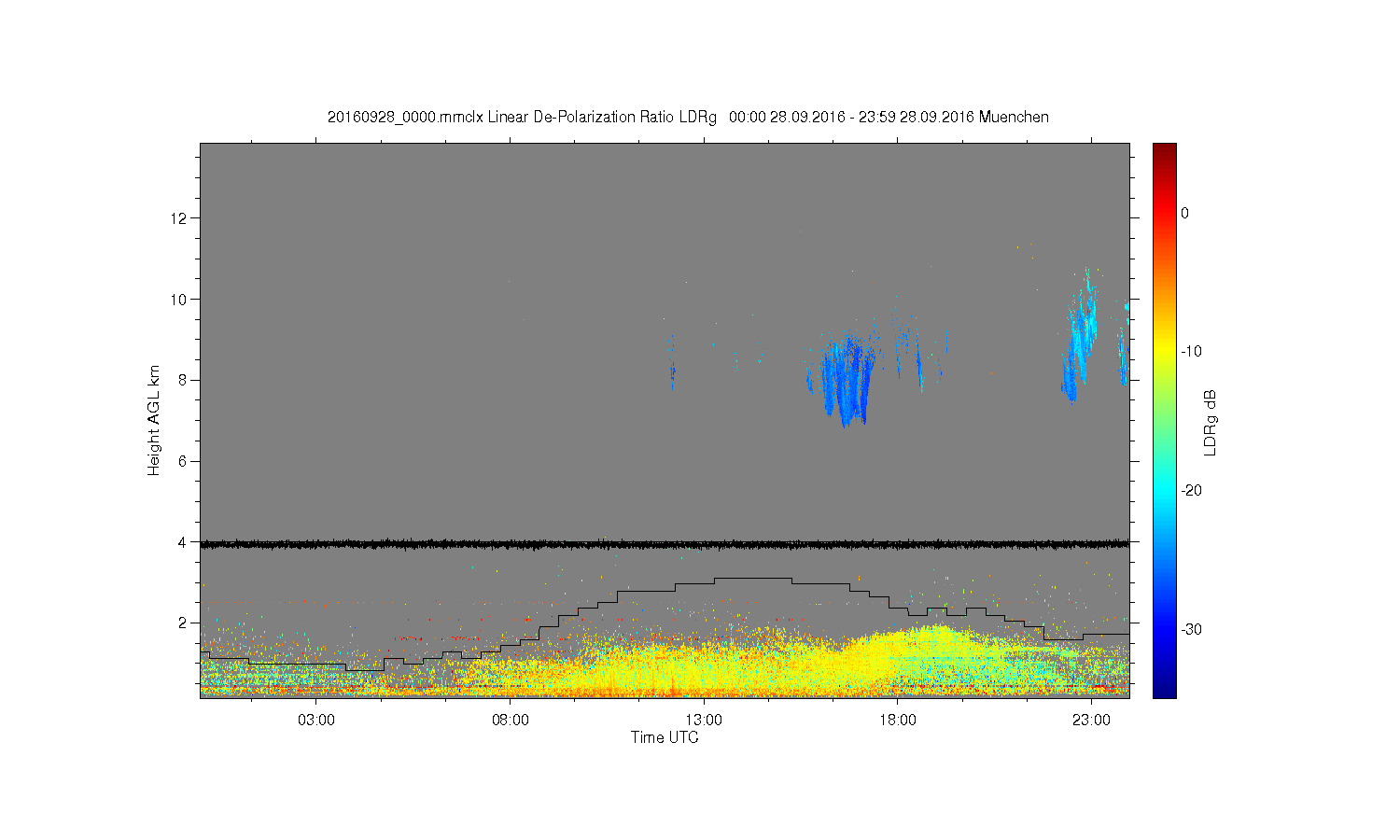Click the thick black horizontal line at 4 km
Image resolution: width=1400 pixels, height=840 pixels.
665,543
